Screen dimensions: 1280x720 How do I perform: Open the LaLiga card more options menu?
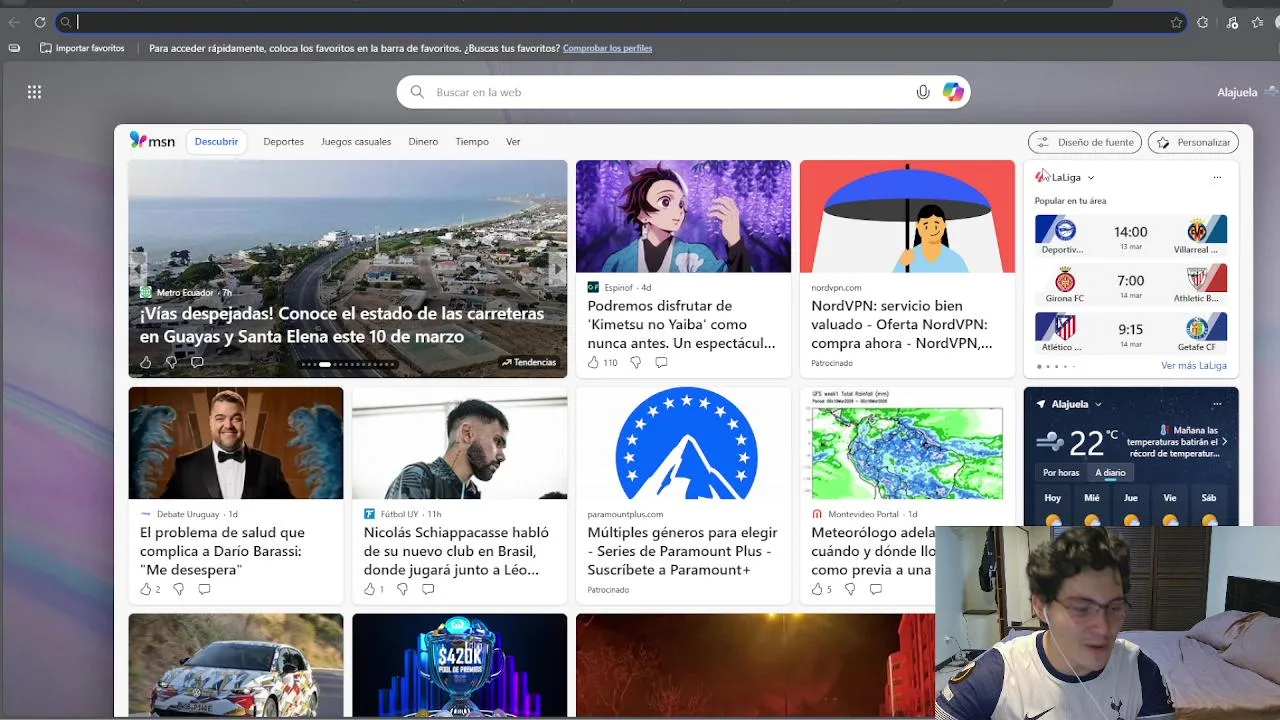pos(1217,177)
